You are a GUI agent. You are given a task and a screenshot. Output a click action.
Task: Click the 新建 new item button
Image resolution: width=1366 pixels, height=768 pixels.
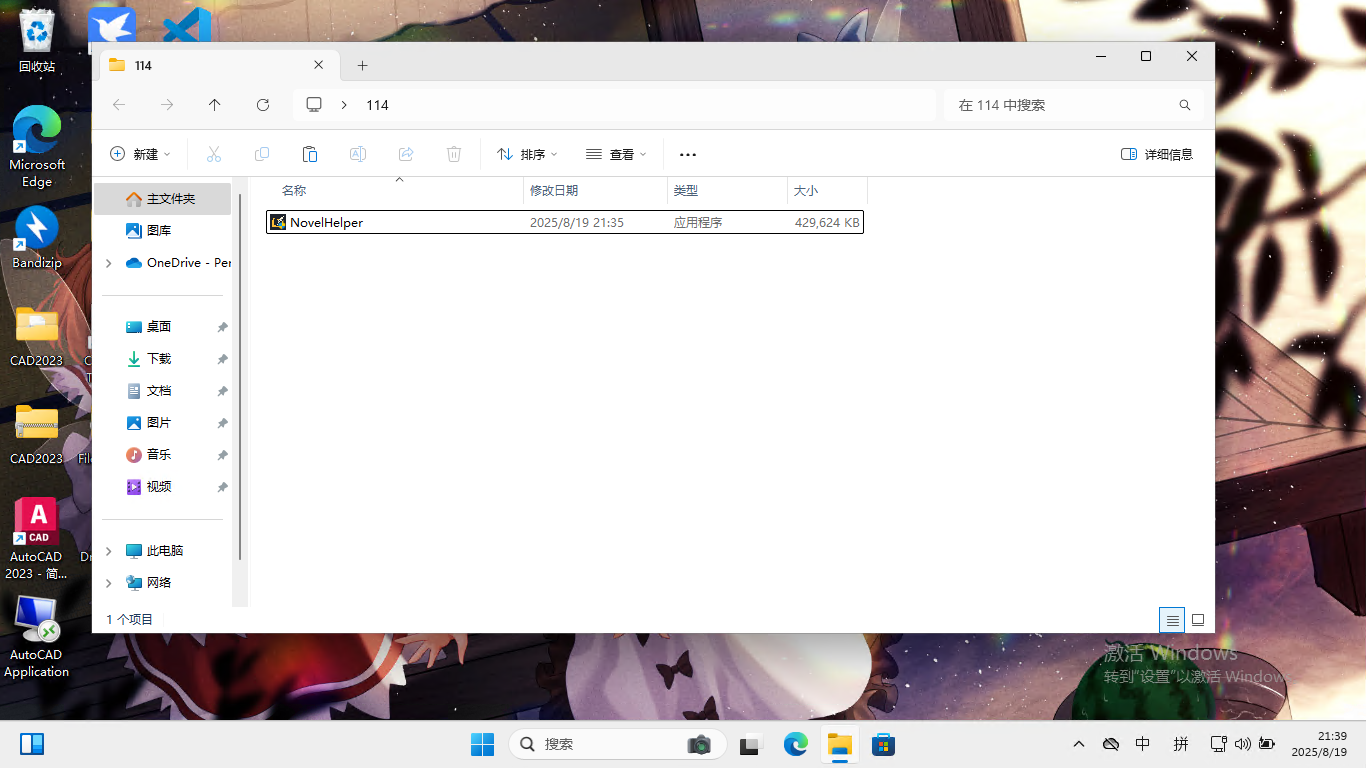140,154
